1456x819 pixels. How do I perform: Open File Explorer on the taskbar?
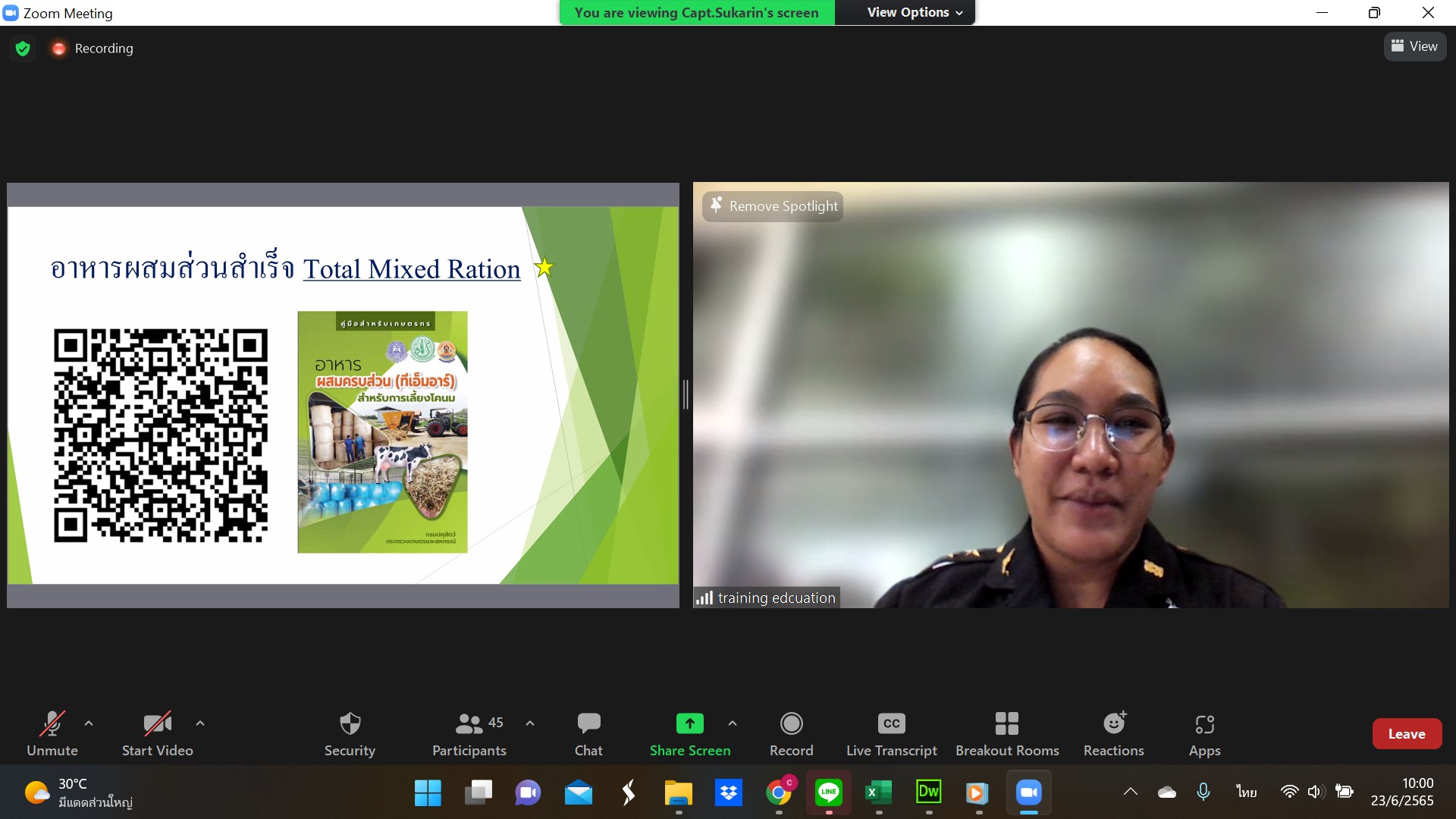678,792
